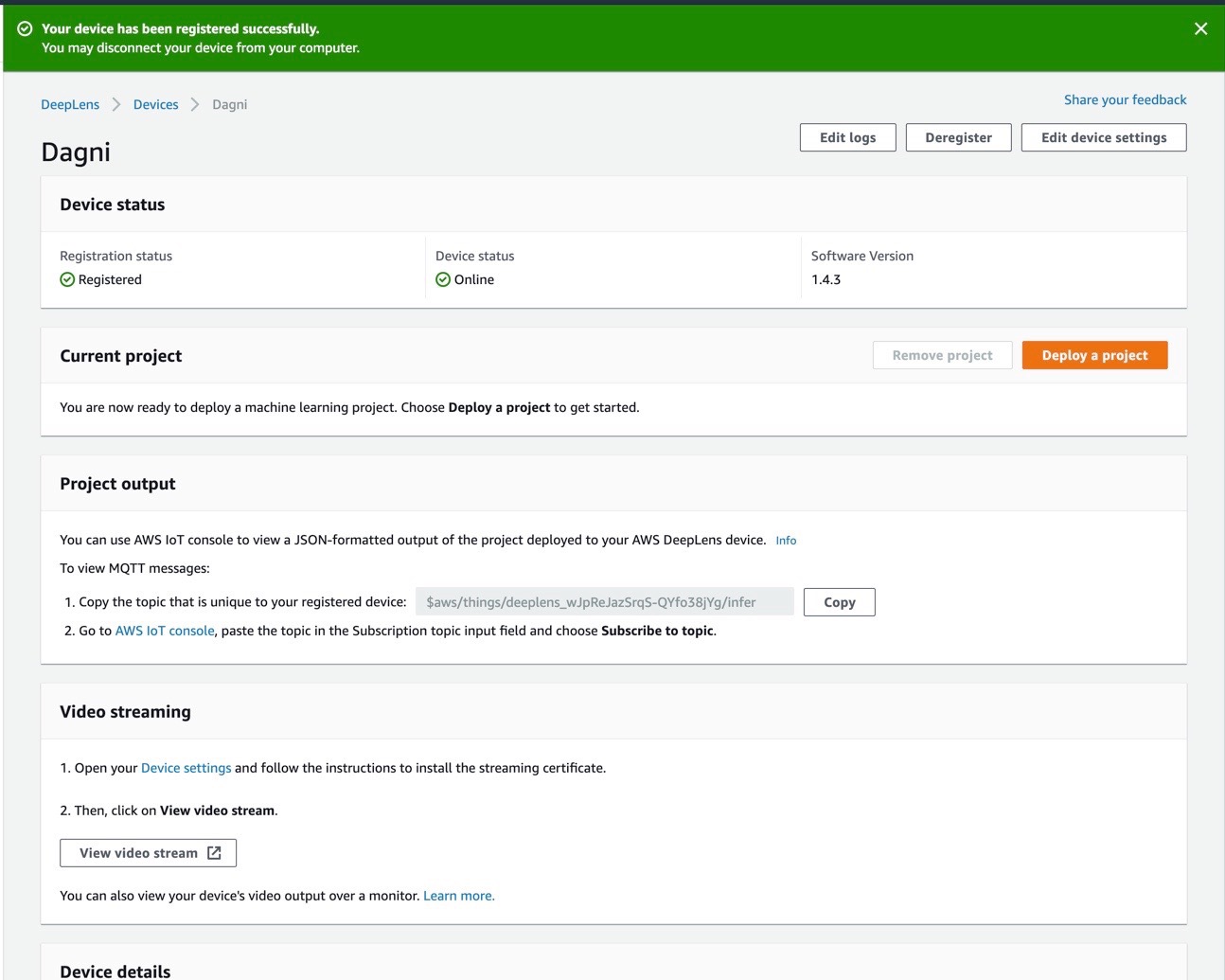Image resolution: width=1225 pixels, height=980 pixels.
Task: Click the Registered status text
Action: point(110,279)
